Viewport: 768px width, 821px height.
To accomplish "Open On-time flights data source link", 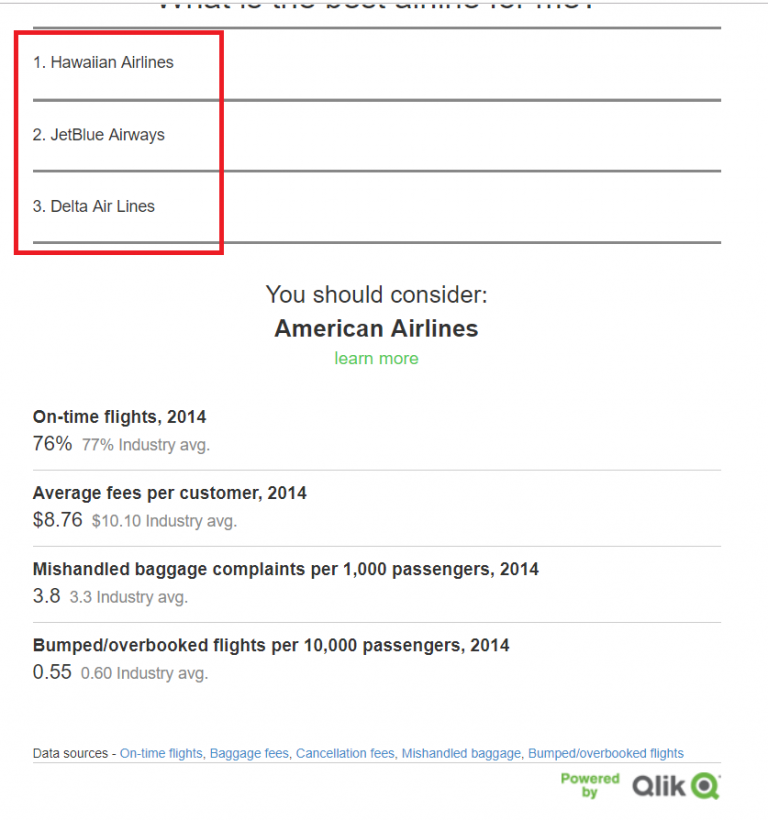I will point(161,753).
